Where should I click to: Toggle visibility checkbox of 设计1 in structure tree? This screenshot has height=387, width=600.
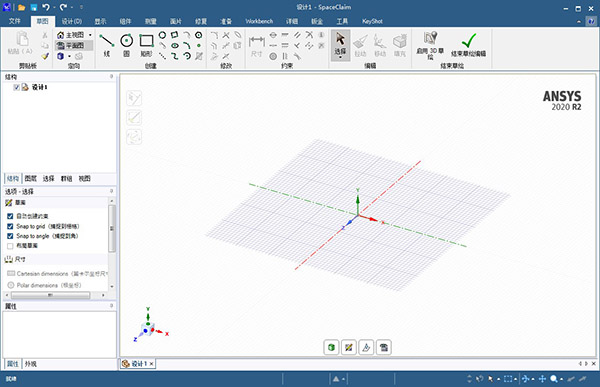click(16, 87)
